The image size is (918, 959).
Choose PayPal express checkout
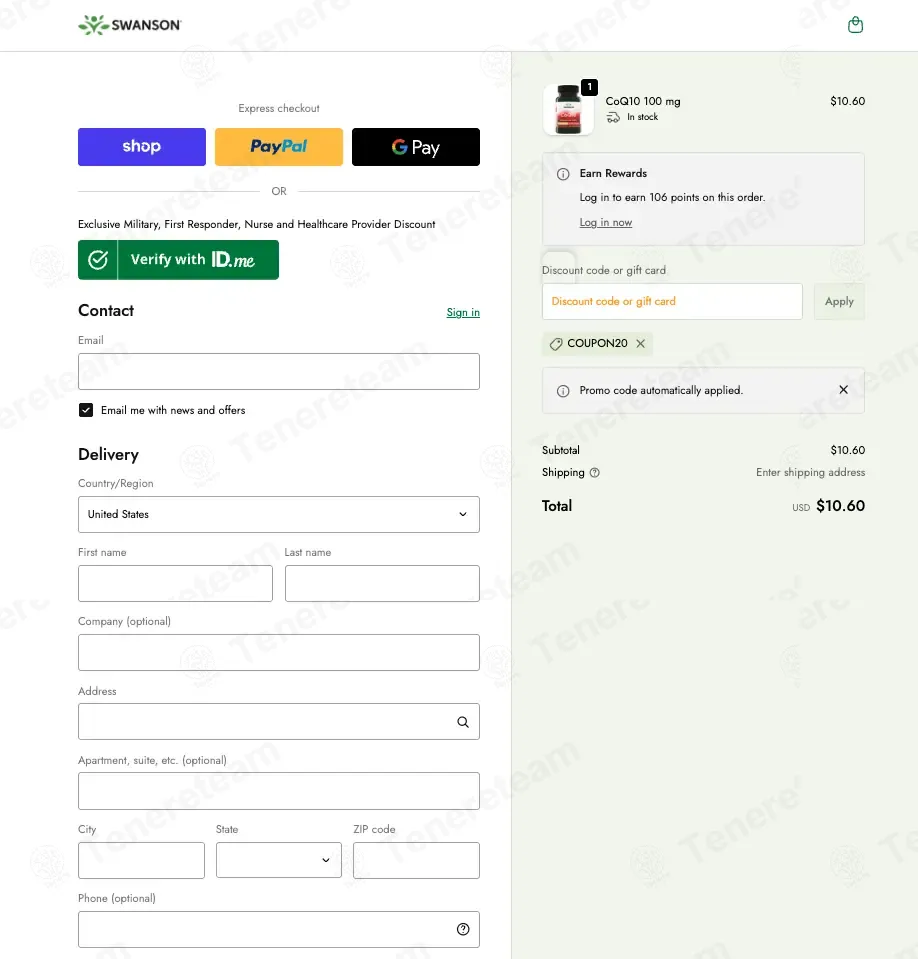click(279, 147)
